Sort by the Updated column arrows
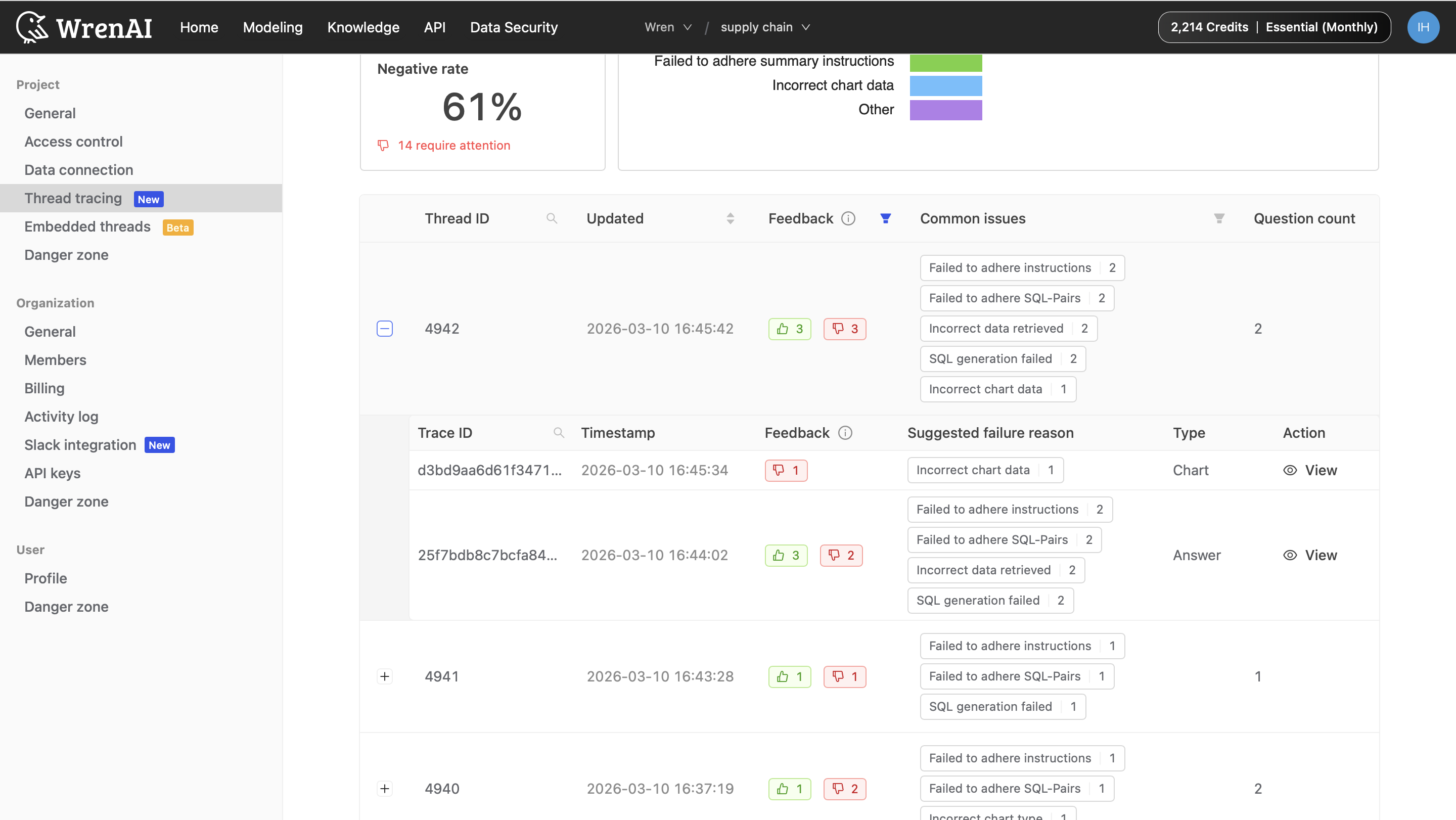The height and width of the screenshot is (820, 1456). point(730,219)
